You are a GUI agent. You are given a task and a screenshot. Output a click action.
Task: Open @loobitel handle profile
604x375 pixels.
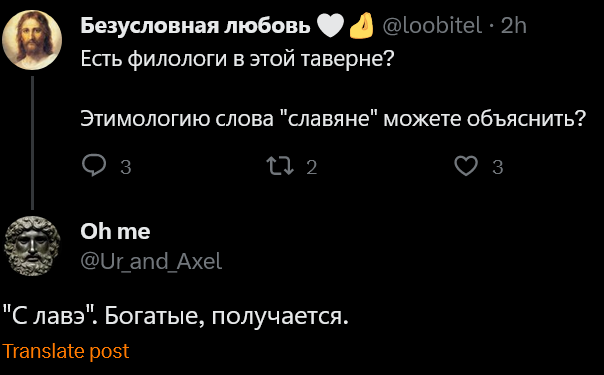(432, 26)
